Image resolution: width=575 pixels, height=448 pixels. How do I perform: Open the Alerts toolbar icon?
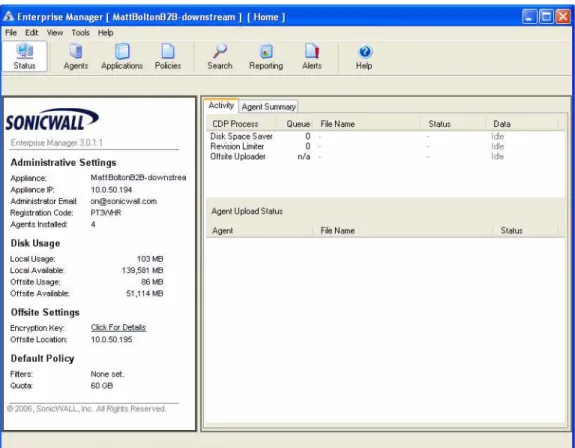pos(312,56)
